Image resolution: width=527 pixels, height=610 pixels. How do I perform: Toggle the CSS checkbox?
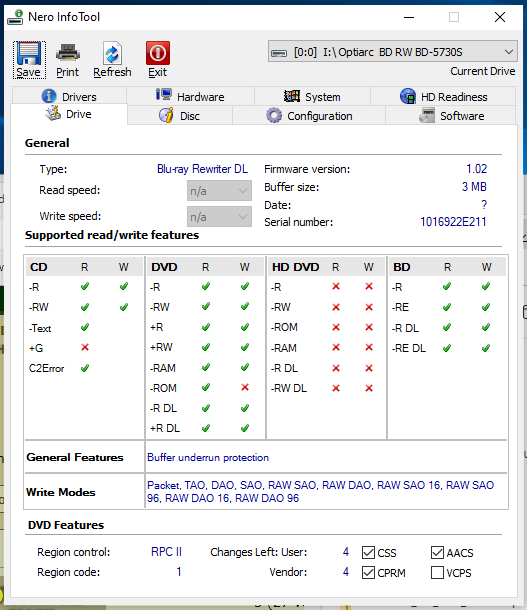tap(368, 552)
